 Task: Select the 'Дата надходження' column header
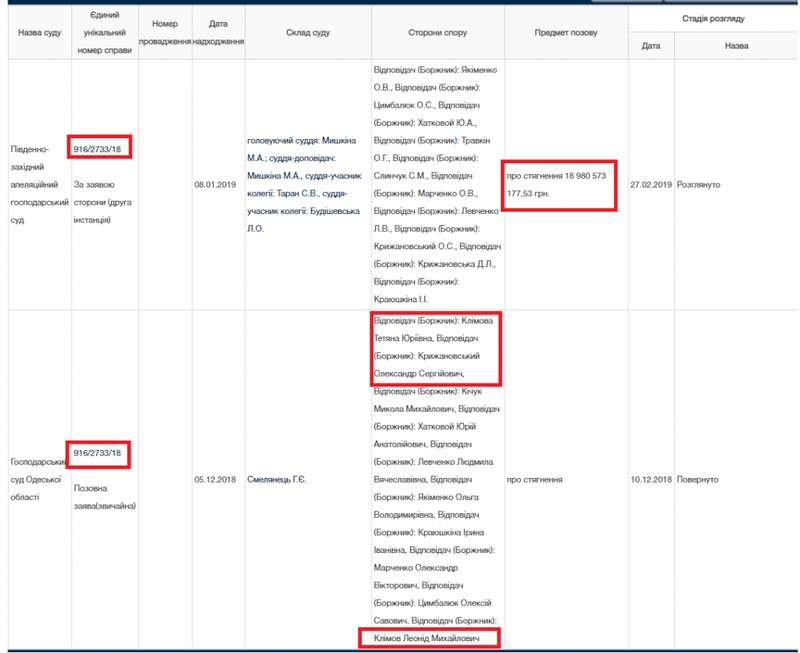point(211,33)
